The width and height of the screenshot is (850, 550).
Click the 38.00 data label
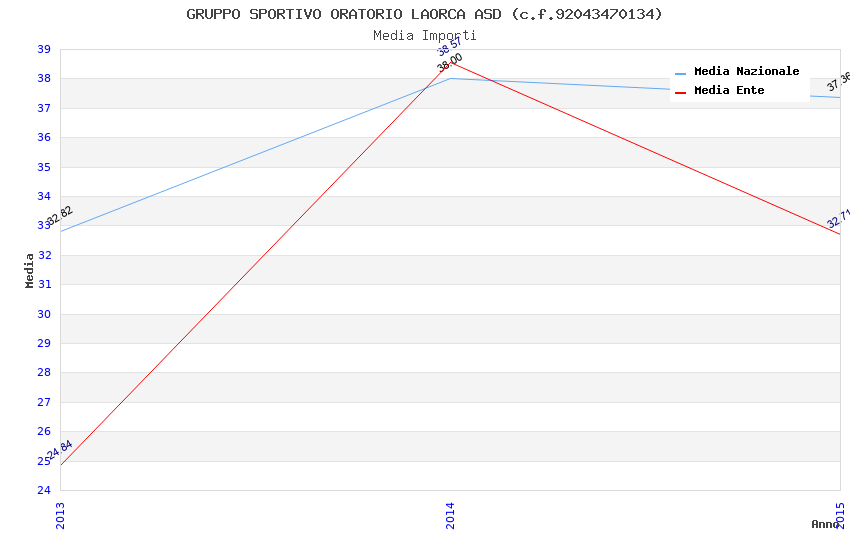pyautogui.click(x=450, y=62)
